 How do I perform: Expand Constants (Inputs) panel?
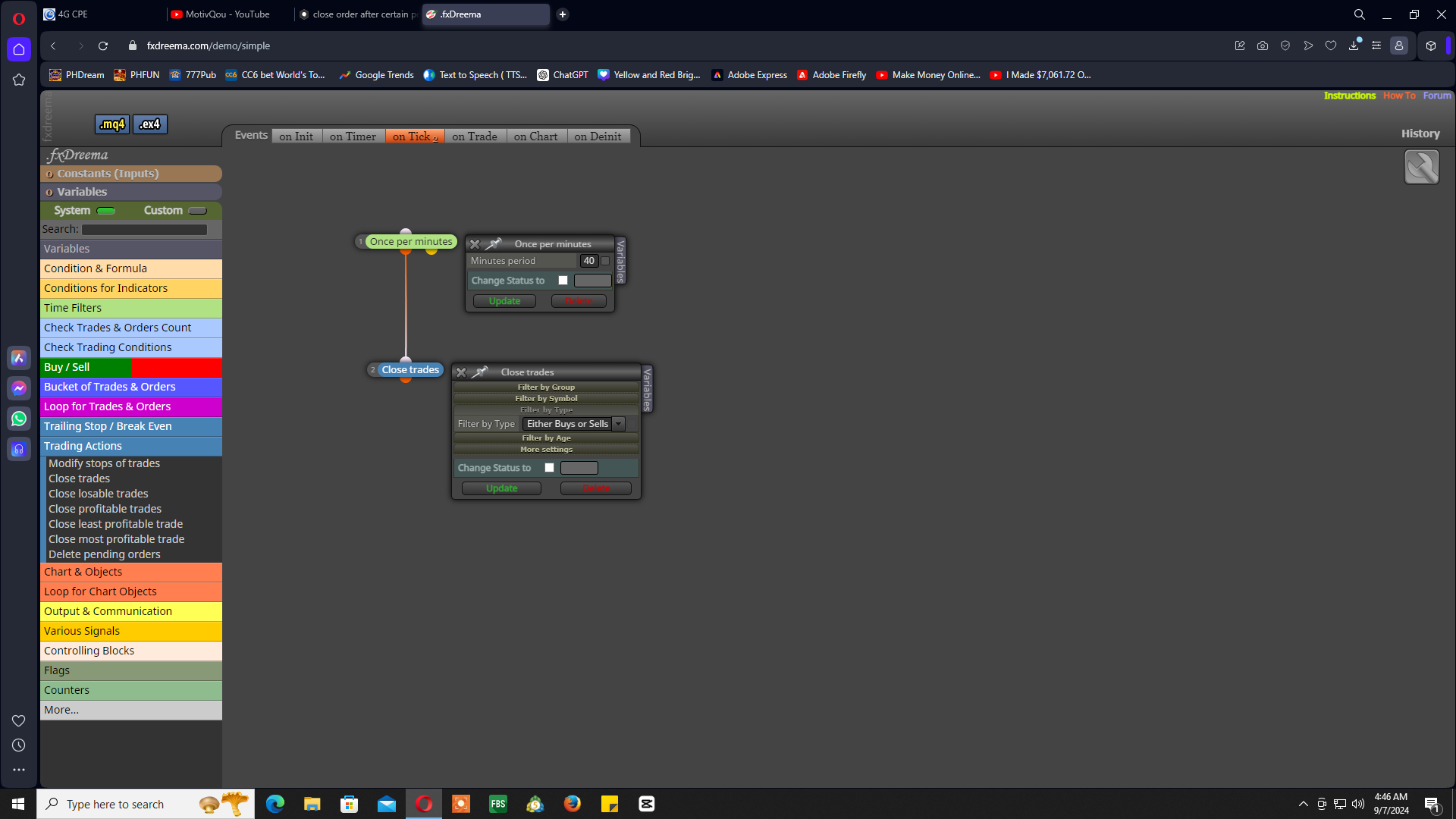pos(131,174)
